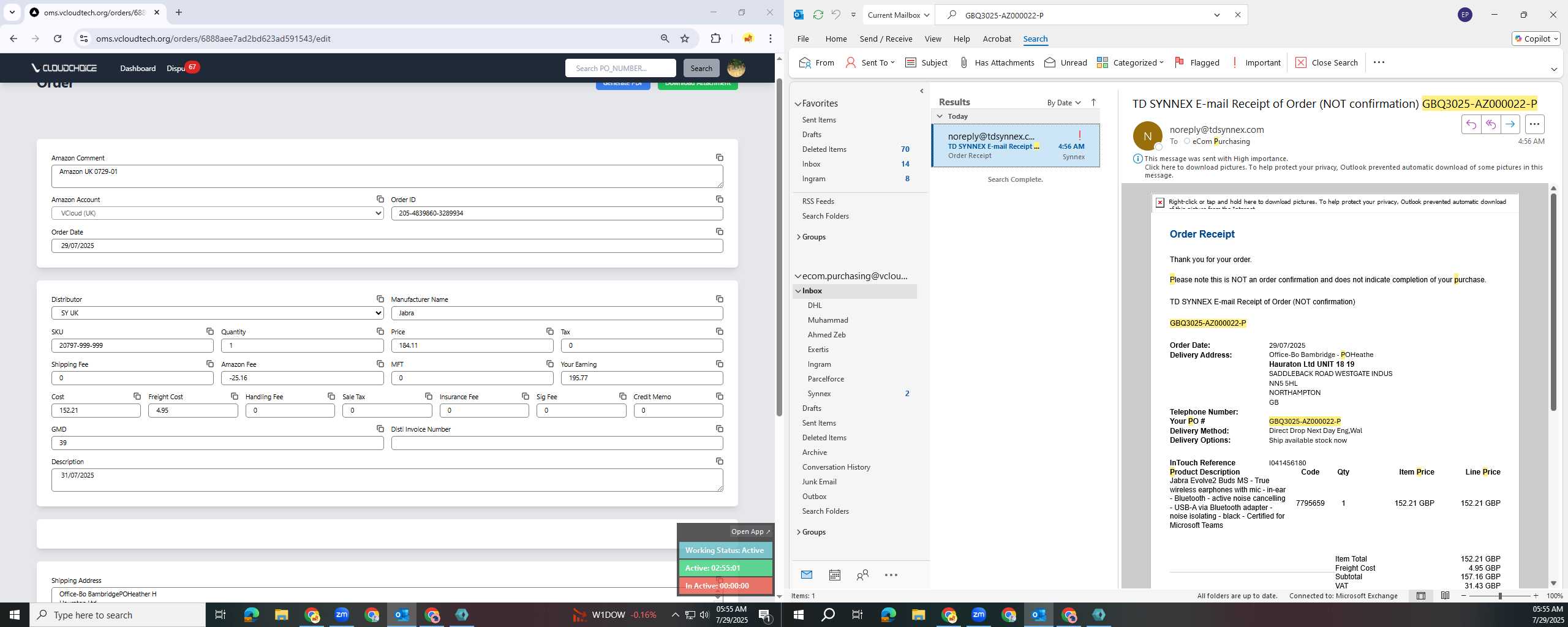Click Open App in status widget
Viewport: 1568px width, 627px height.
point(750,531)
